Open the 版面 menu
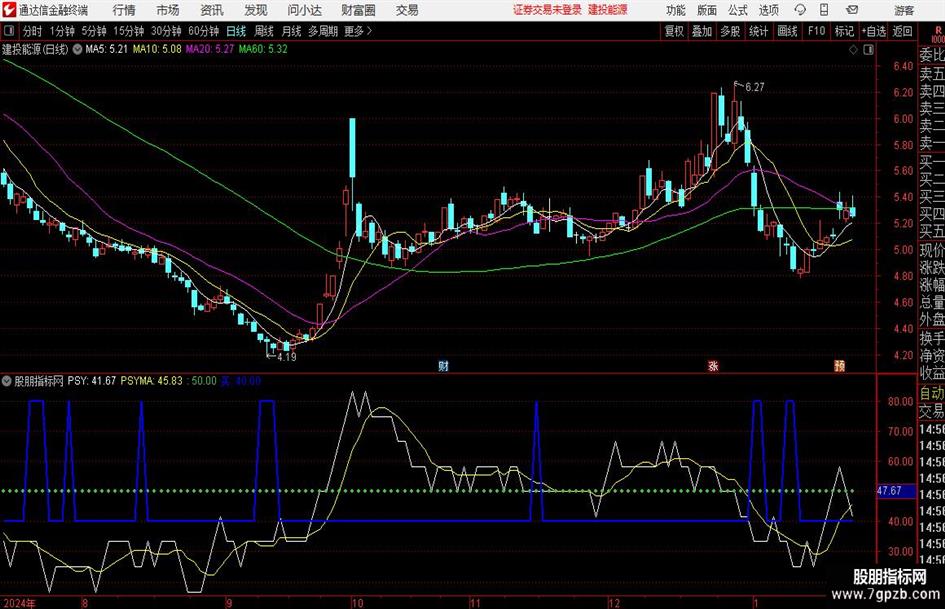The height and width of the screenshot is (609, 945). point(707,10)
